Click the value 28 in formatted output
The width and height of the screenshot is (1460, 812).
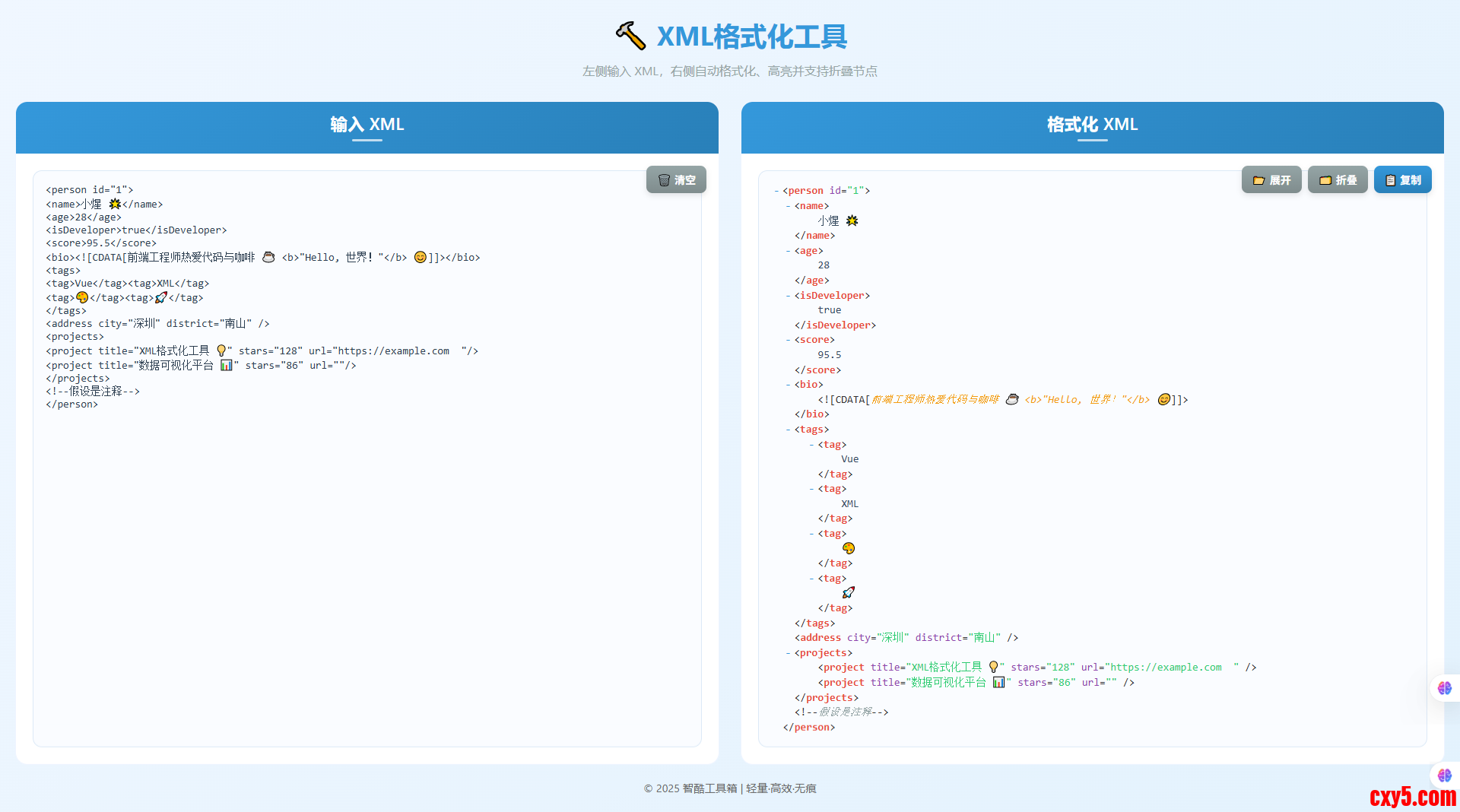[x=824, y=265]
